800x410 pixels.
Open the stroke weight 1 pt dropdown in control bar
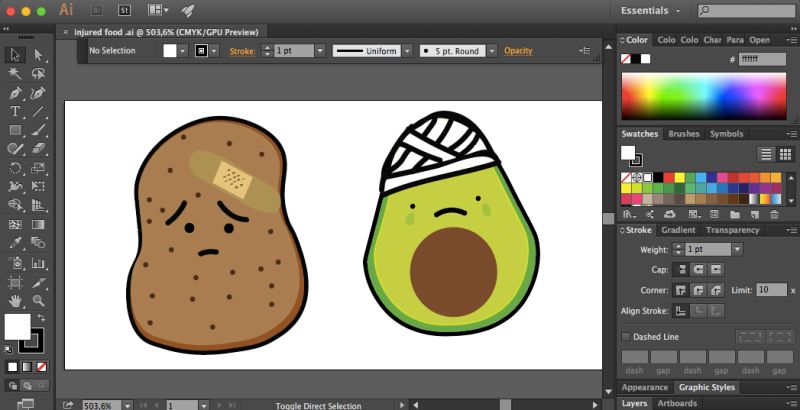pos(320,50)
